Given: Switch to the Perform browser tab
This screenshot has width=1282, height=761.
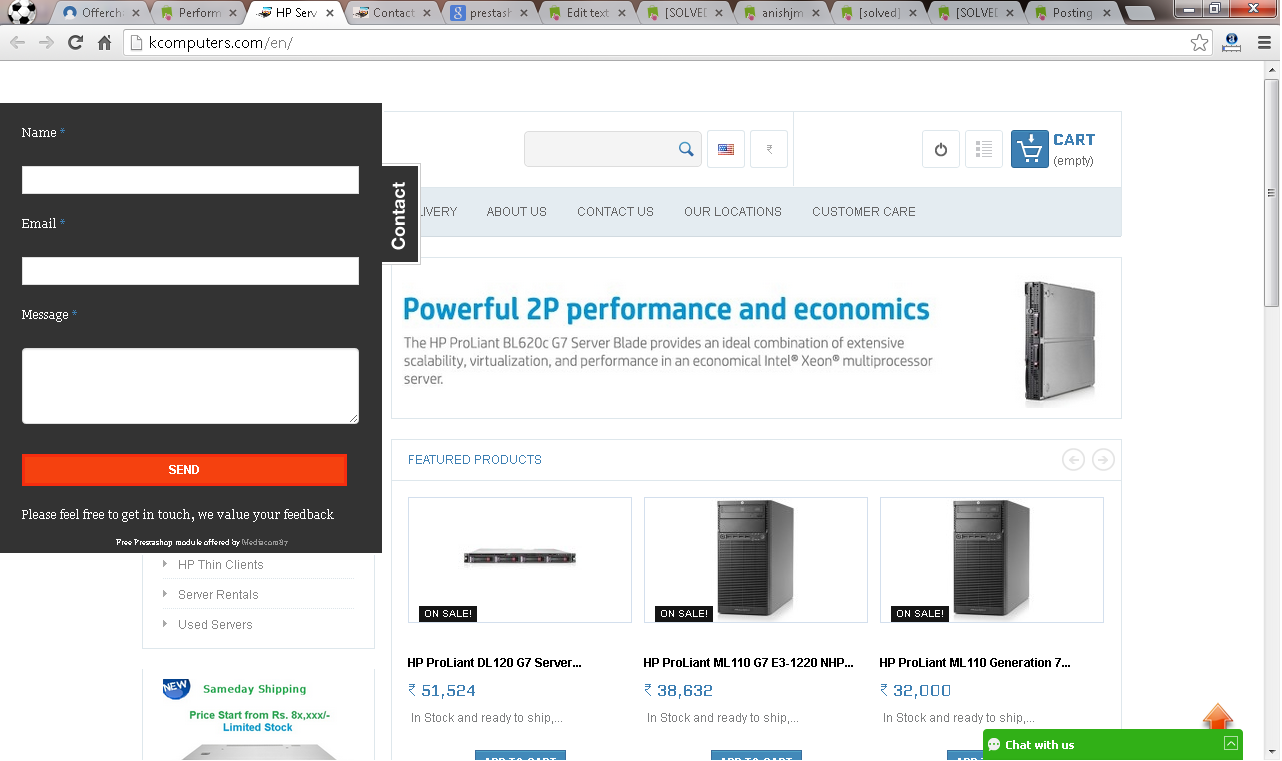Looking at the screenshot, I should 199,13.
